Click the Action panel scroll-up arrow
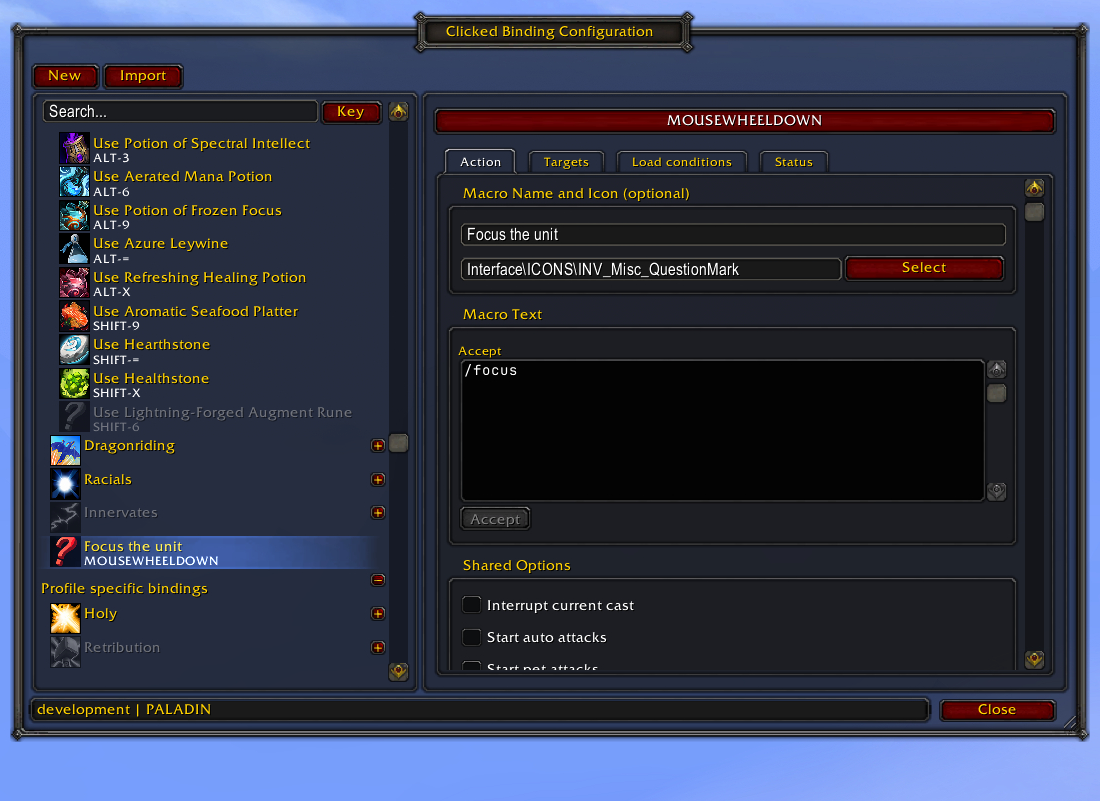 click(1035, 188)
